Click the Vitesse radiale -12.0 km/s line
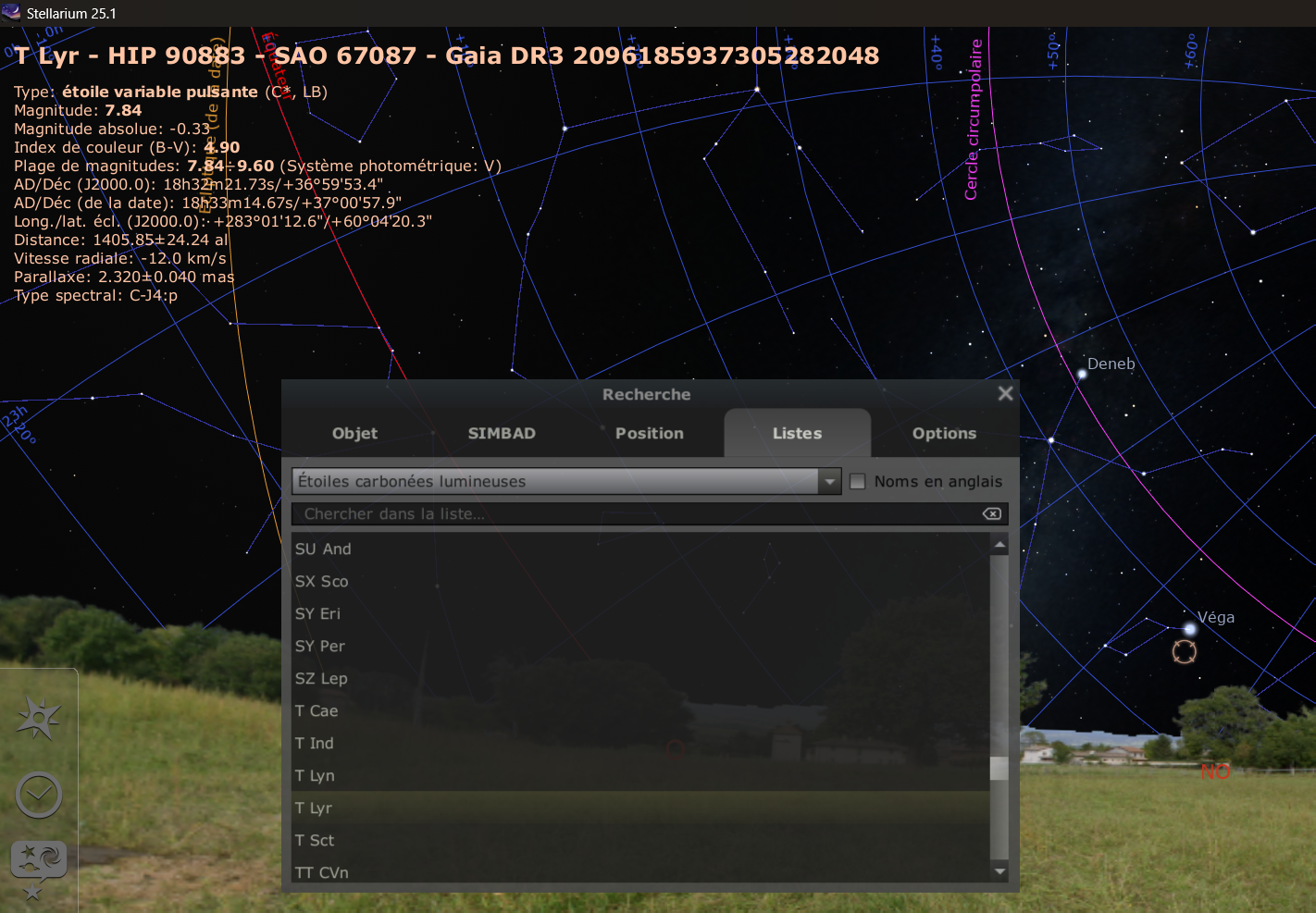 [x=120, y=258]
